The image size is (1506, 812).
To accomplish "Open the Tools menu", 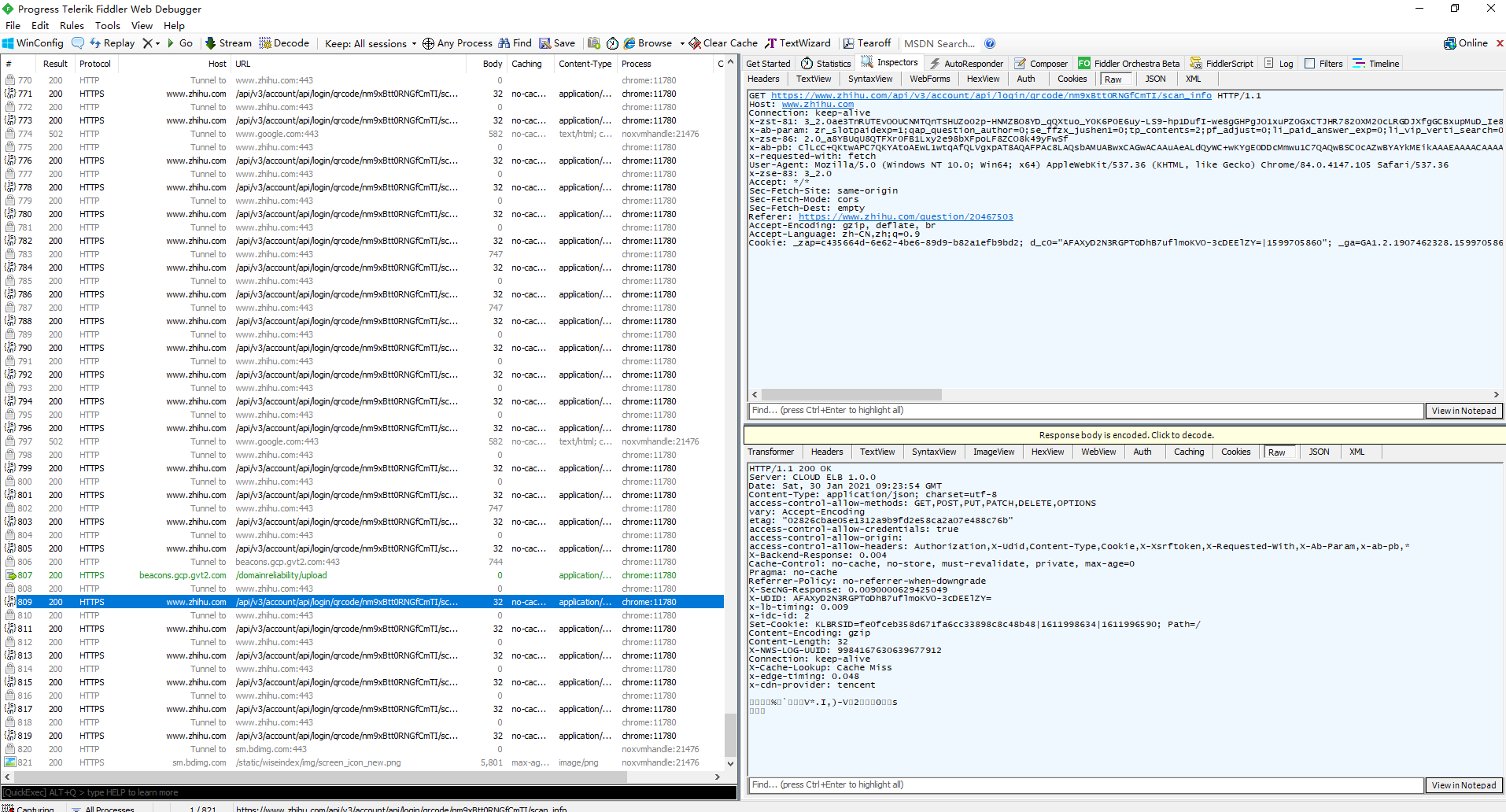I will [108, 25].
